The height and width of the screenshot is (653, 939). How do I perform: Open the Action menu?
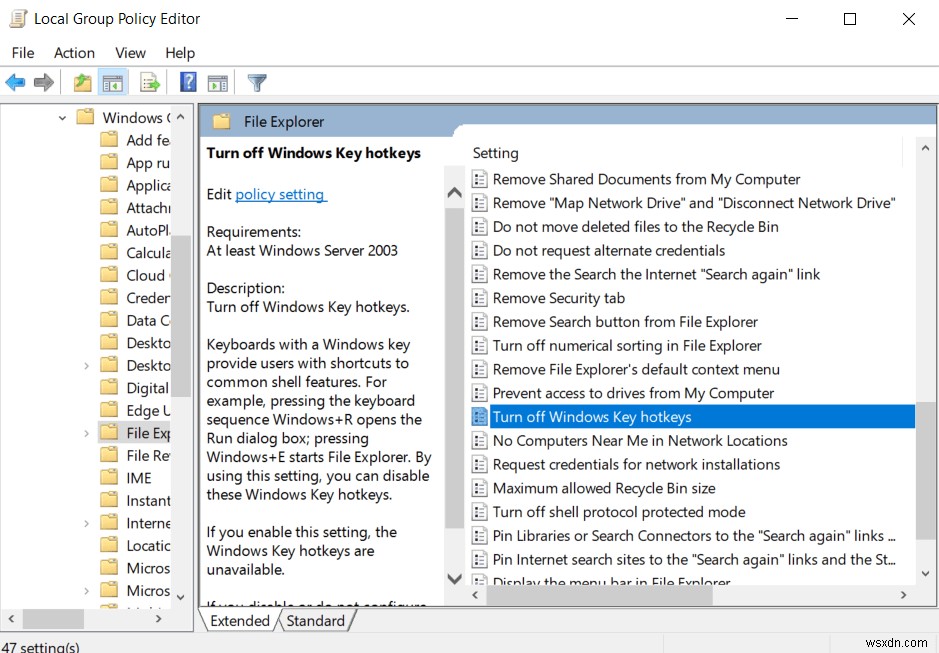74,52
